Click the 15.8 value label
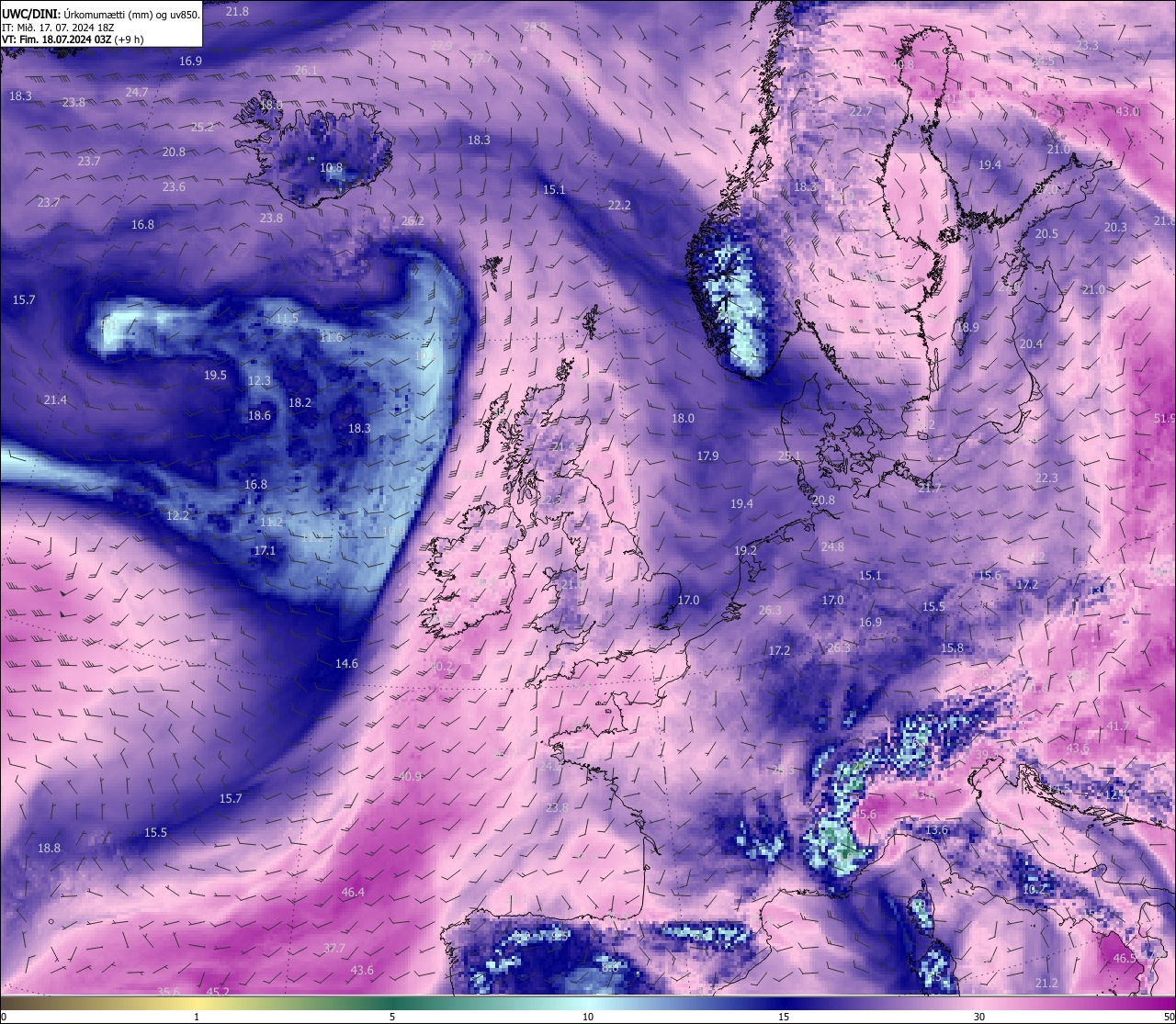Viewport: 1176px width, 1024px height. [952, 647]
